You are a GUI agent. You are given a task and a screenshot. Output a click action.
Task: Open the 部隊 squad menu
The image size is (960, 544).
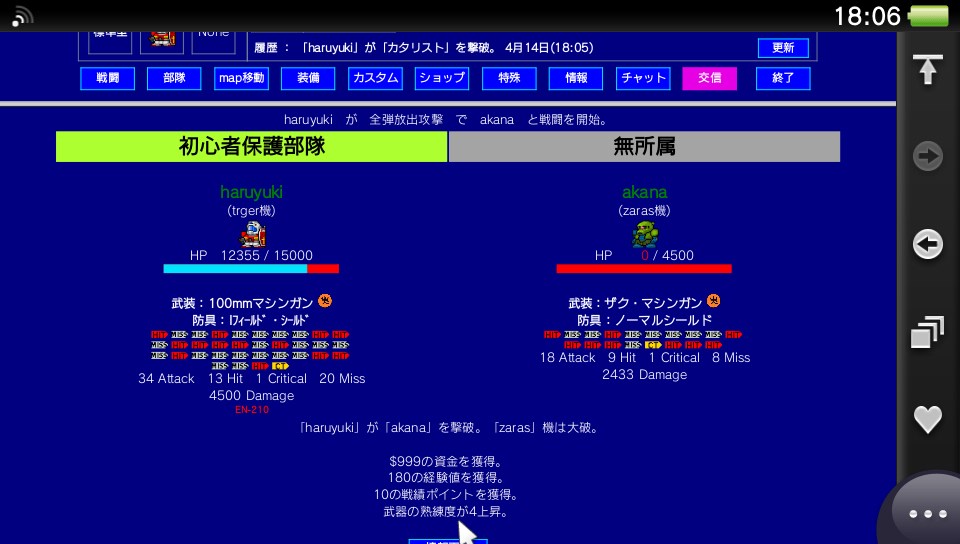[174, 78]
